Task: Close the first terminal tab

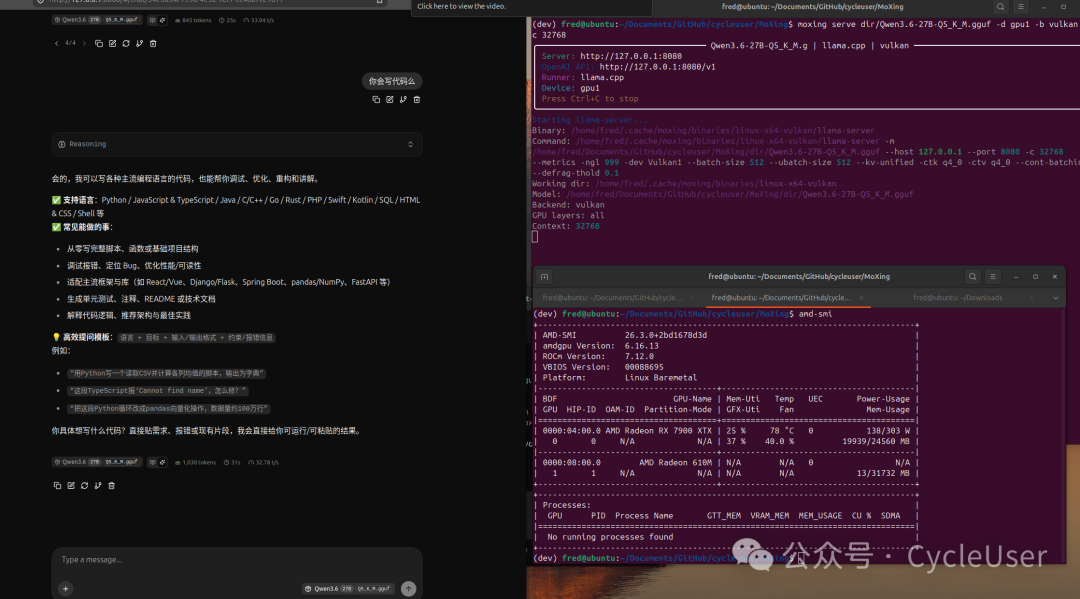Action: point(692,298)
